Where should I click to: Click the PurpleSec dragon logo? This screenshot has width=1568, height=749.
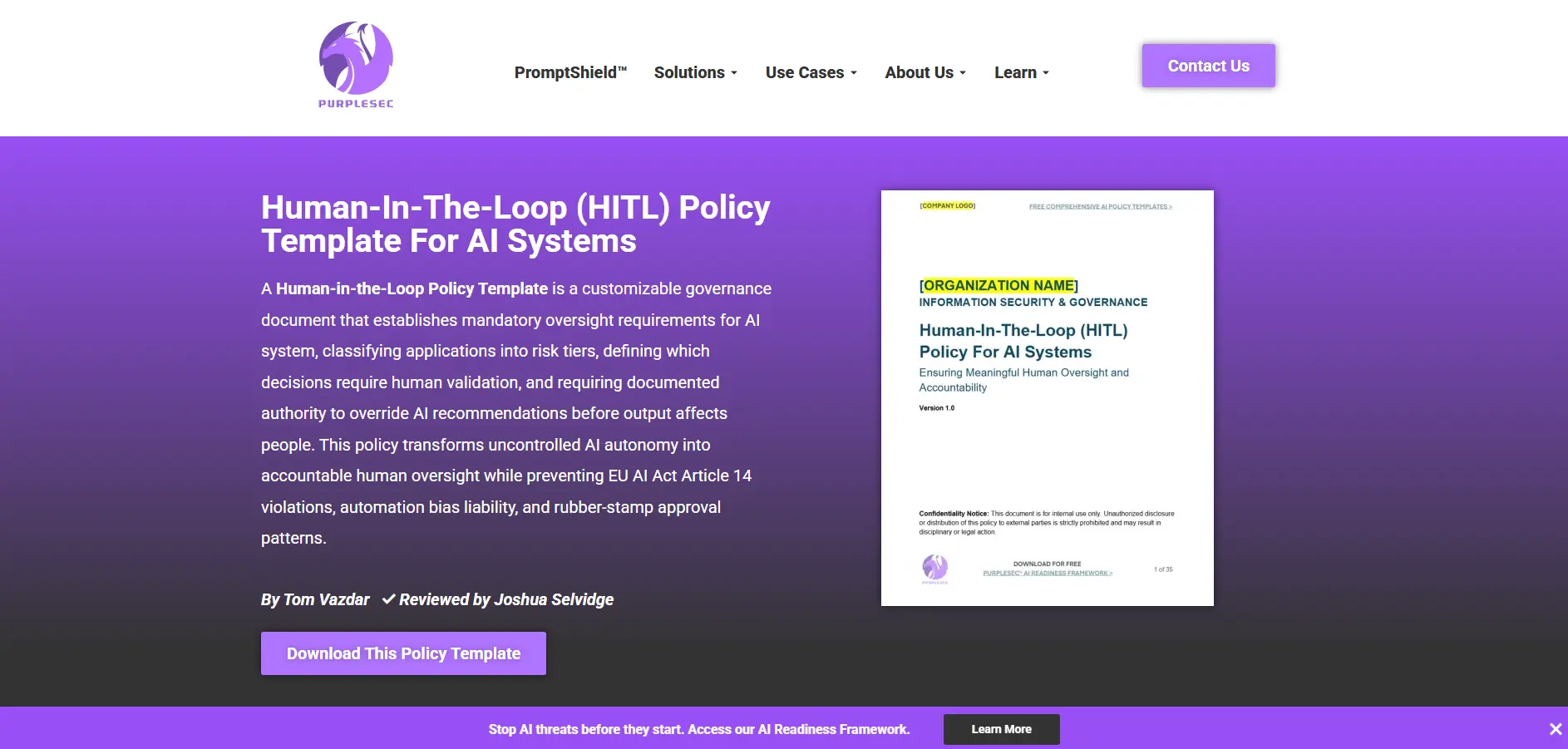[x=356, y=58]
